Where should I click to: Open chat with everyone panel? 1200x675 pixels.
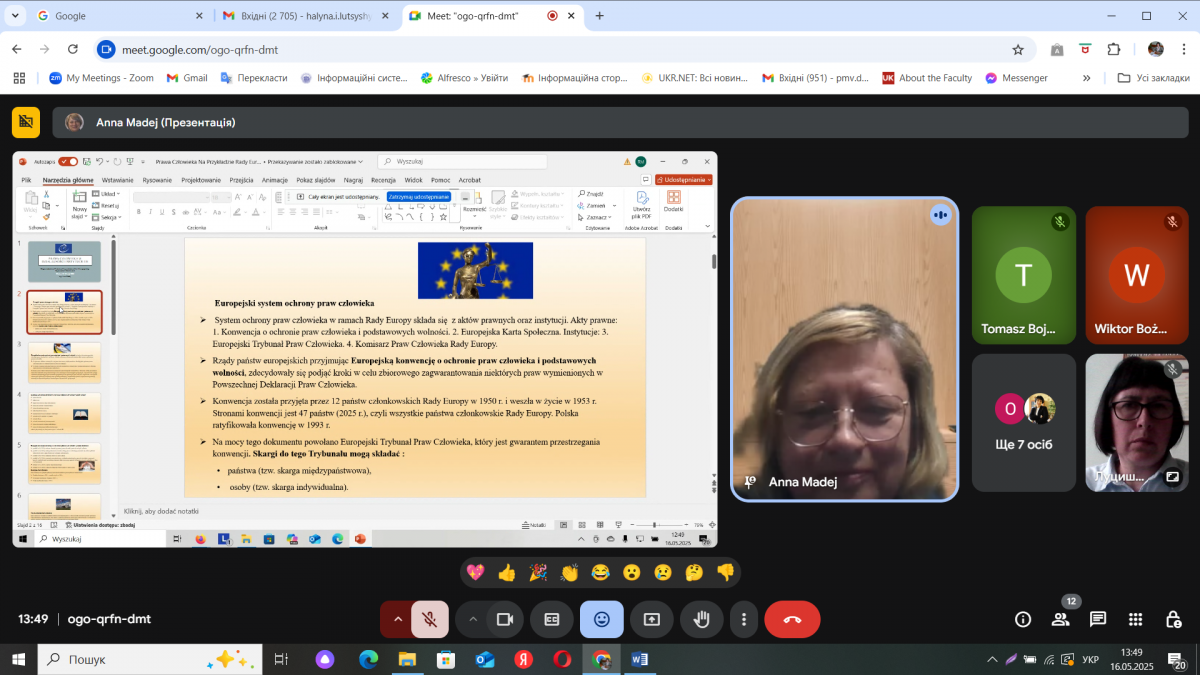1097,619
